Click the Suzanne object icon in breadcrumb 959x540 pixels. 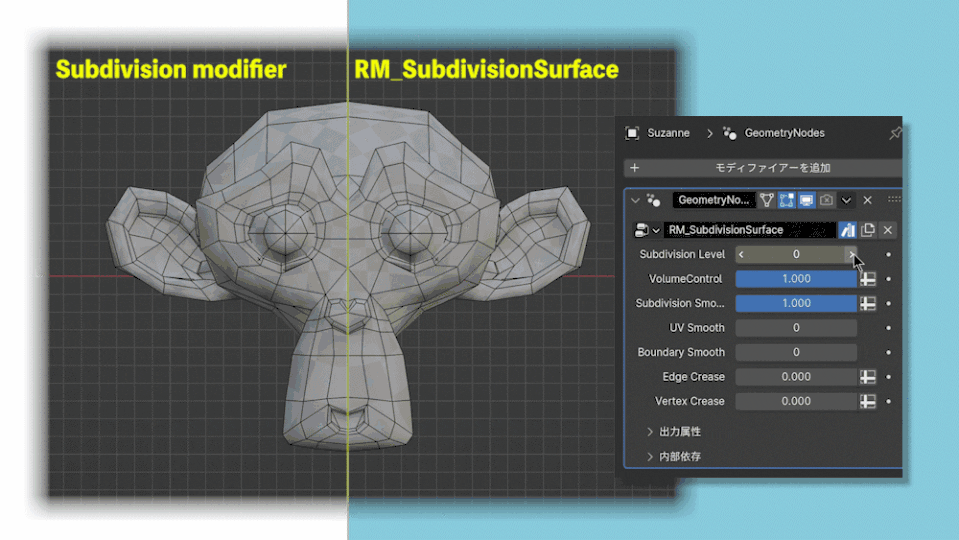click(632, 133)
